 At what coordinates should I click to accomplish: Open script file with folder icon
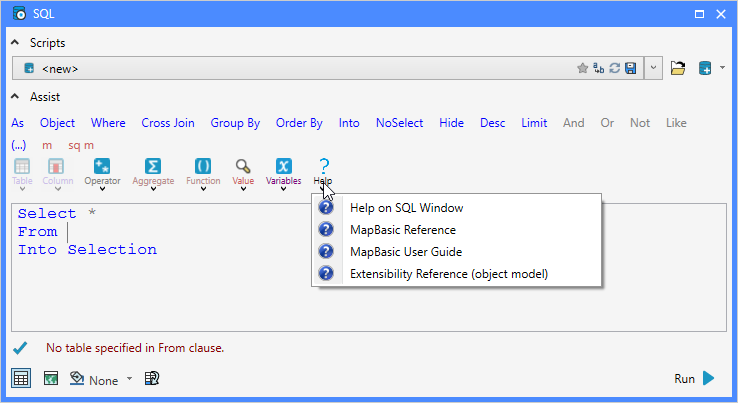[x=678, y=68]
